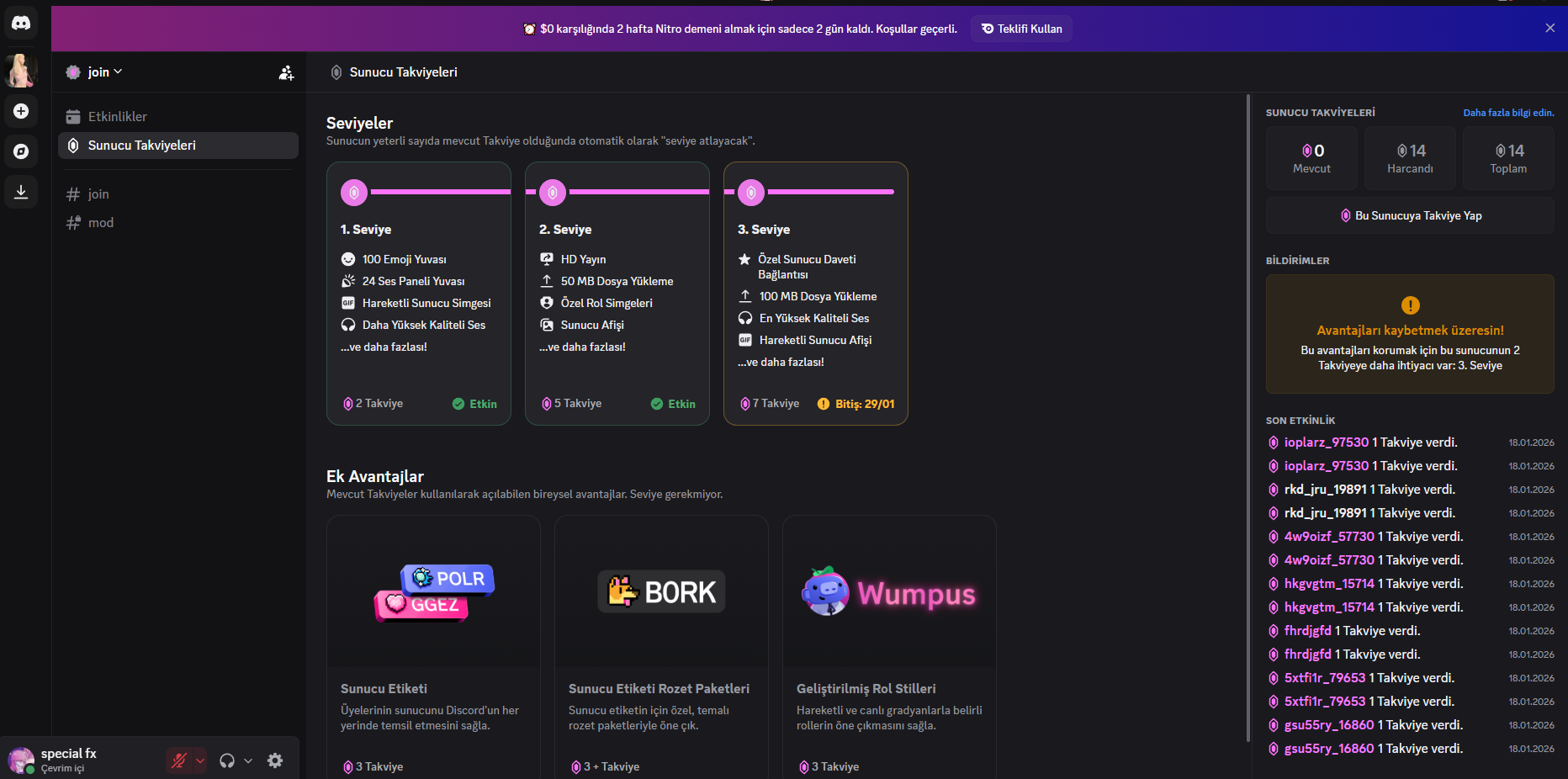Open the special fx user profile panel
Screen dimensions: 1568x779
(x=82, y=760)
